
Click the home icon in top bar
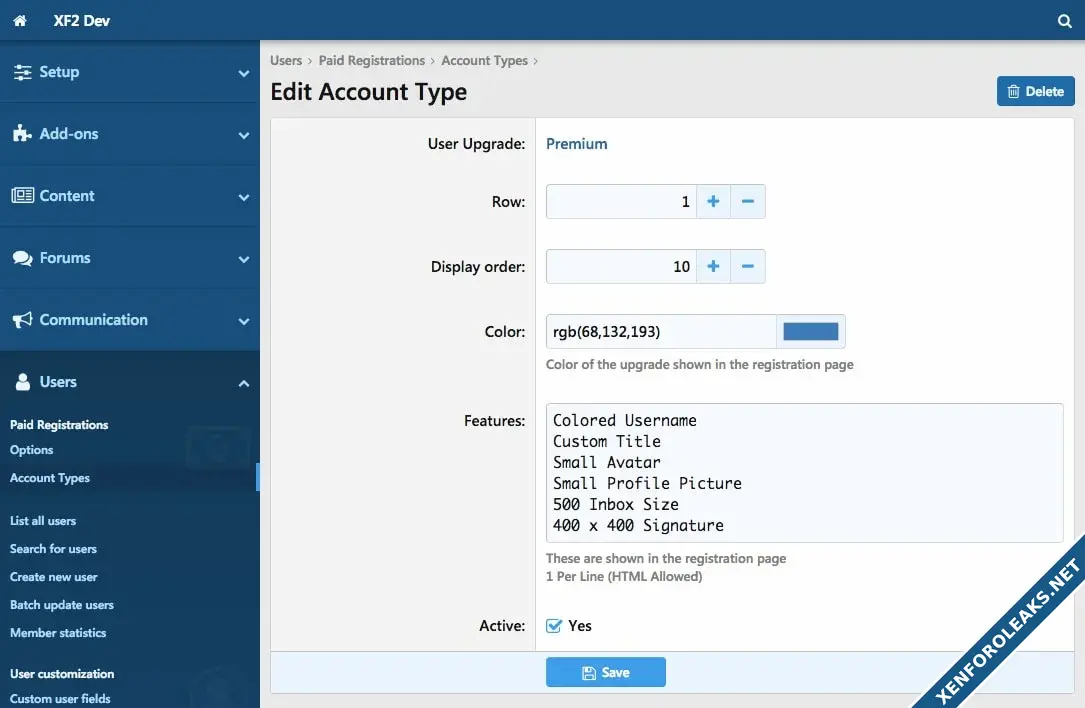pyautogui.click(x=20, y=20)
